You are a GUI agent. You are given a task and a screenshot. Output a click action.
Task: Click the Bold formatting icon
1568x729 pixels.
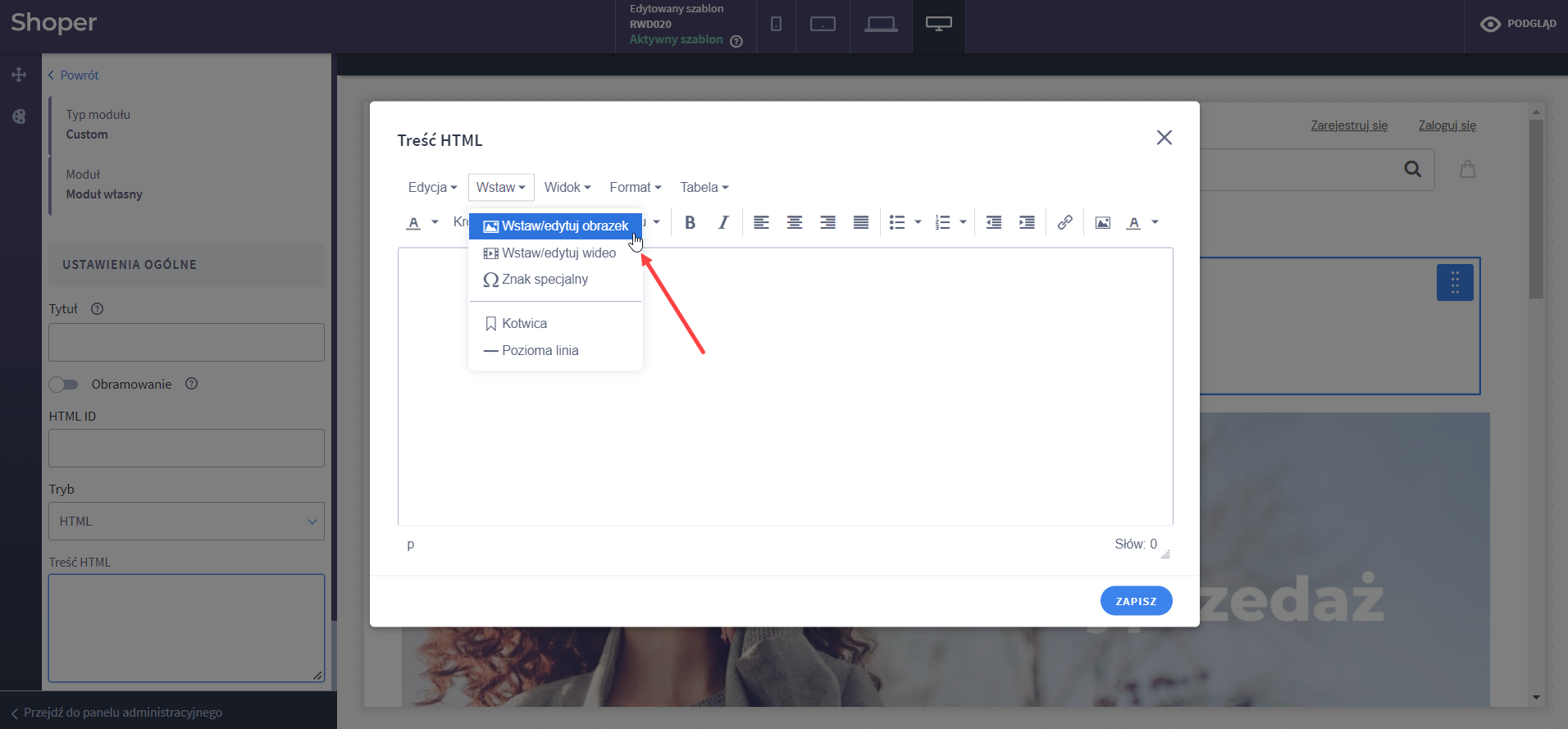coord(690,222)
